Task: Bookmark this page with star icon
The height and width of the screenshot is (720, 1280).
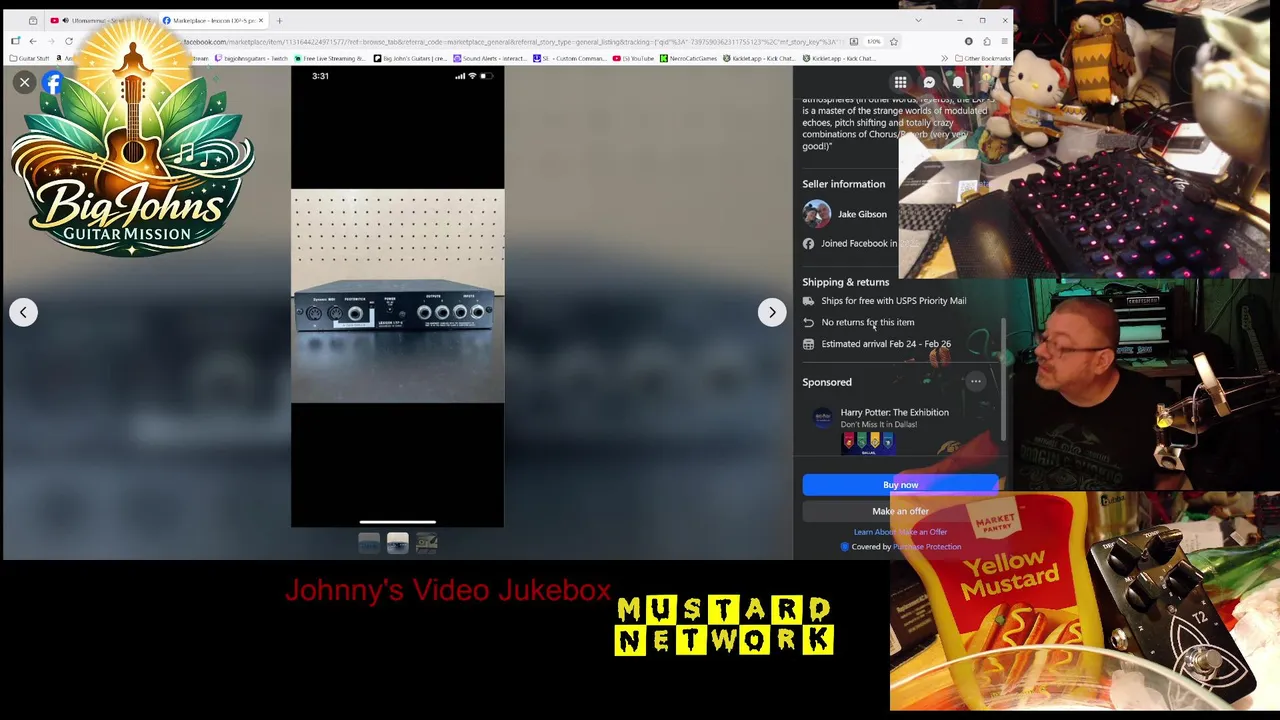Action: (x=894, y=42)
